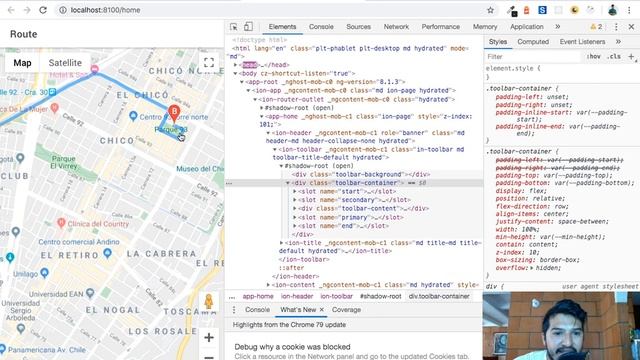This screenshot has height=360, width=640.
Task: Toggle map fullscreen view
Action: pos(209,62)
